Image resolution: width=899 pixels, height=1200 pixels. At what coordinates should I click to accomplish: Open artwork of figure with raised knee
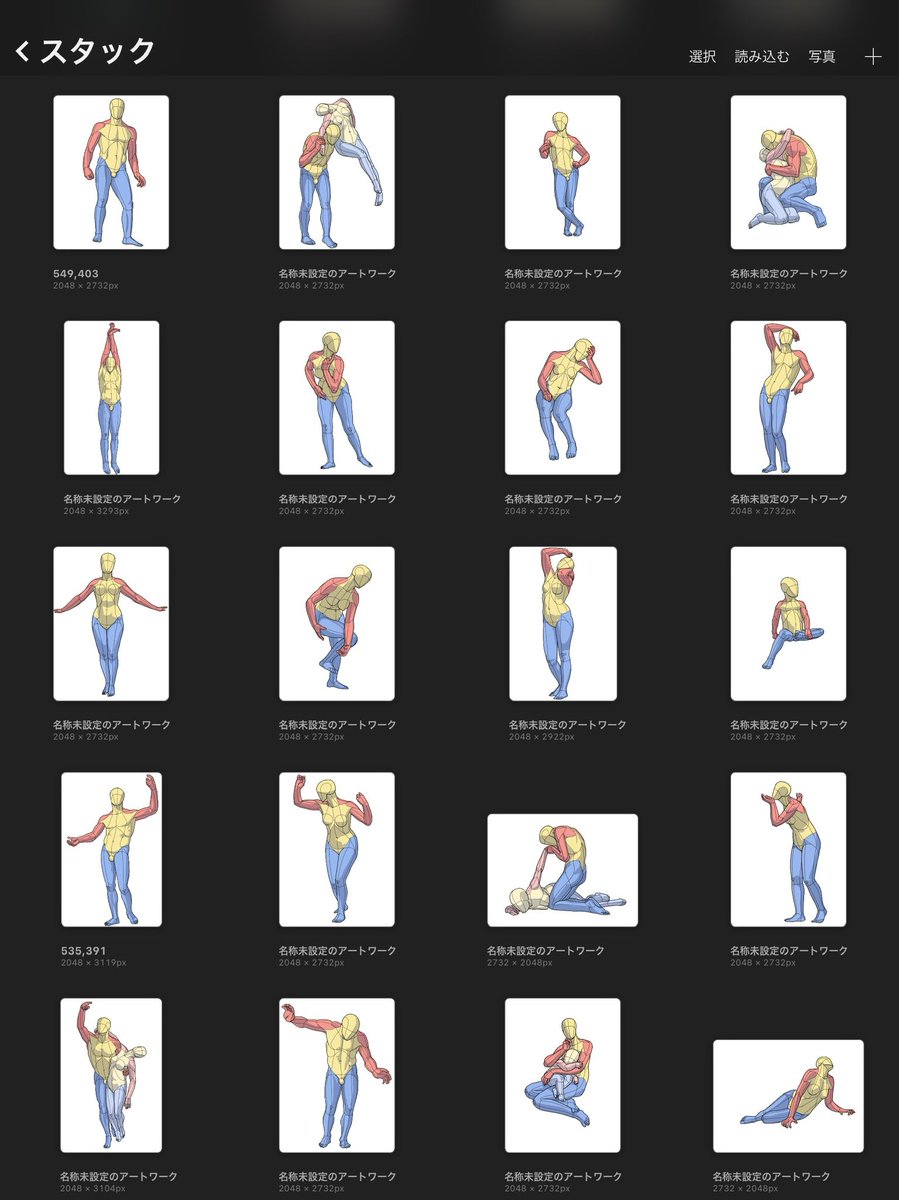click(337, 624)
